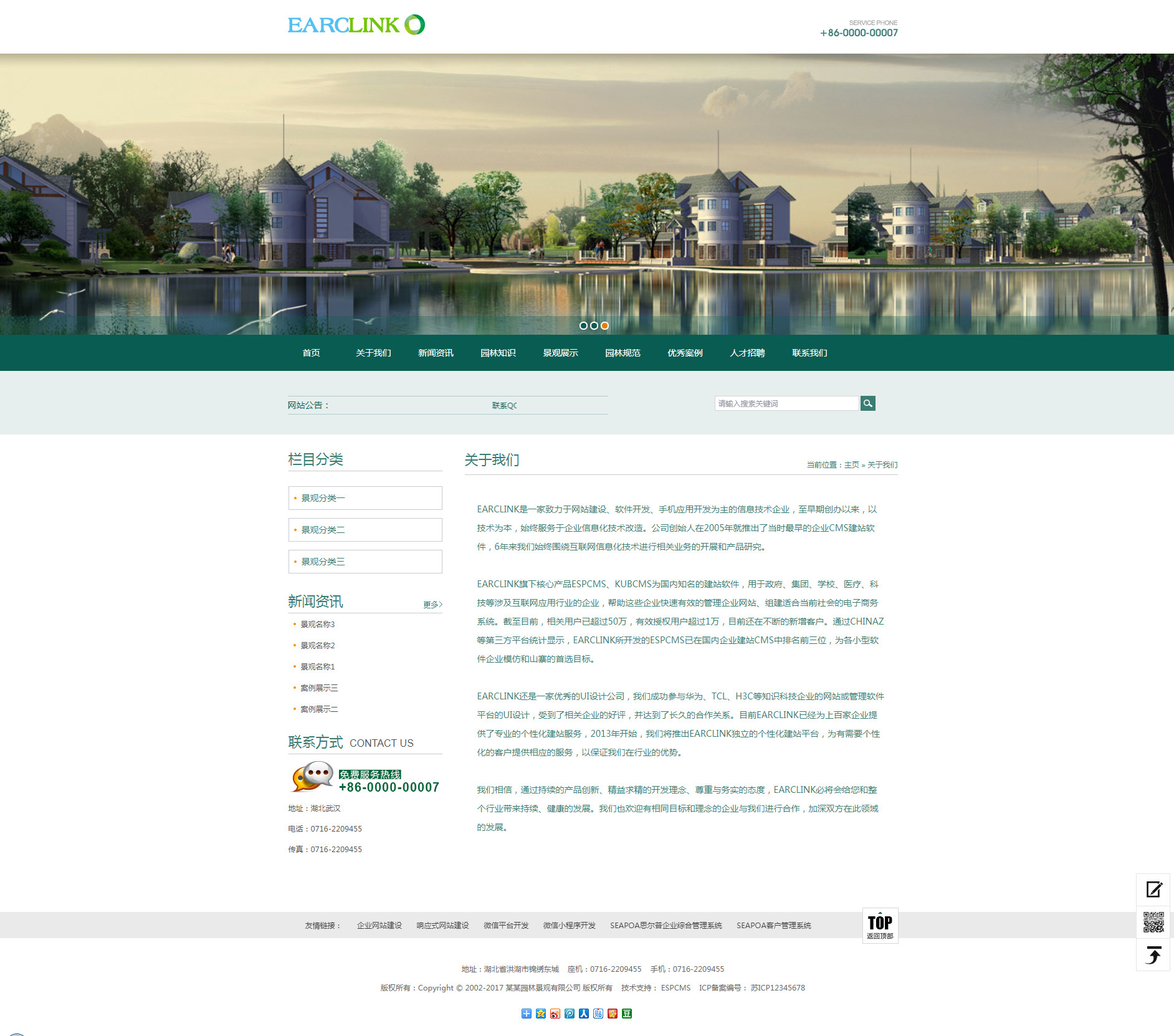Click the floating up-arrow scroll icon
This screenshot has height=1036, width=1174.
1153,955
